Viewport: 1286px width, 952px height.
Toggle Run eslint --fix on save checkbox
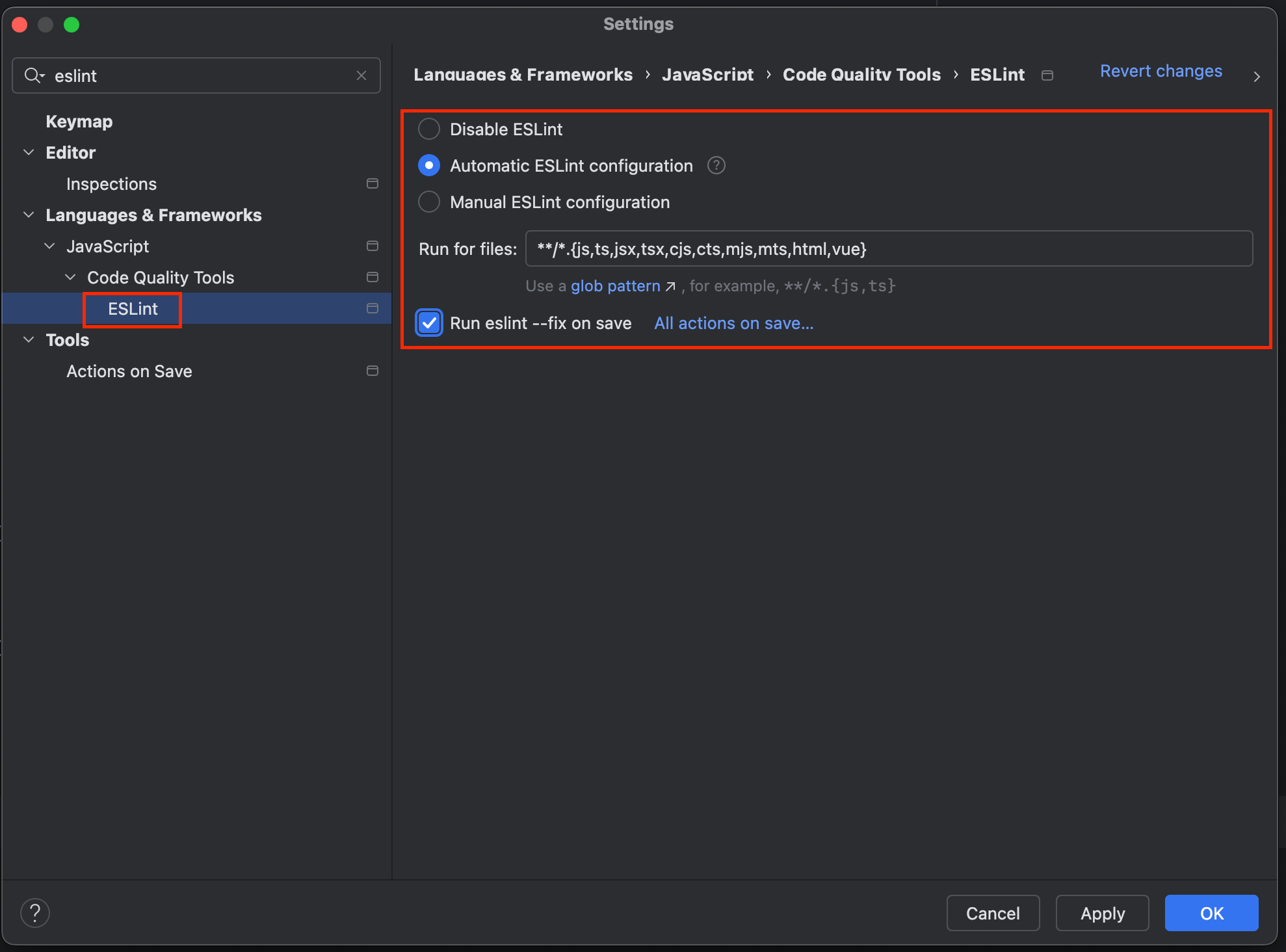[429, 323]
